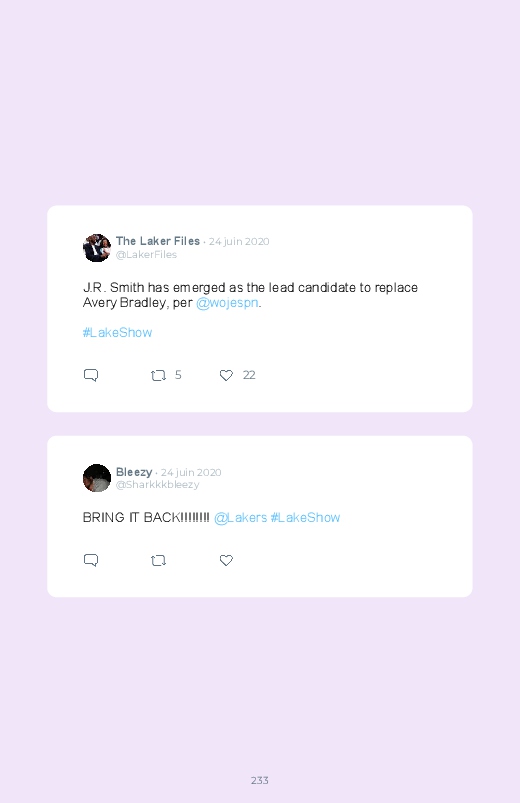Click the J.R. Smith tweet text
Image resolution: width=520 pixels, height=803 pixels.
pyautogui.click(x=250, y=295)
